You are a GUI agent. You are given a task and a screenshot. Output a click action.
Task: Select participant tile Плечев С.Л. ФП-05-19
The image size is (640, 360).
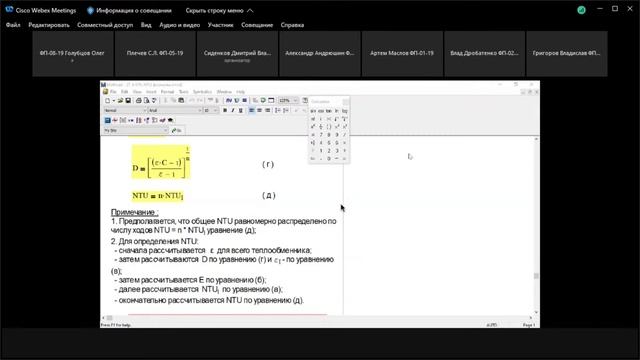[155, 54]
